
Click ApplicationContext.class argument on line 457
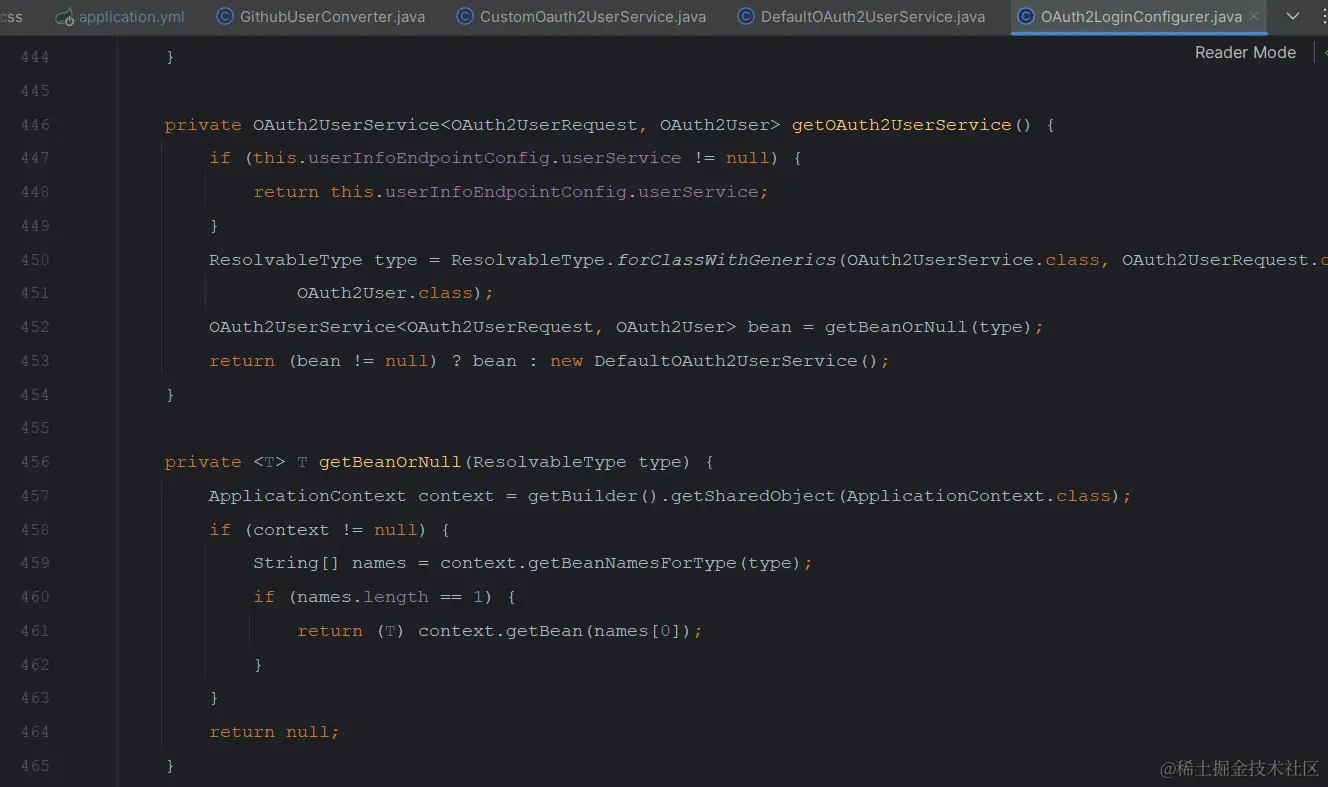point(978,496)
